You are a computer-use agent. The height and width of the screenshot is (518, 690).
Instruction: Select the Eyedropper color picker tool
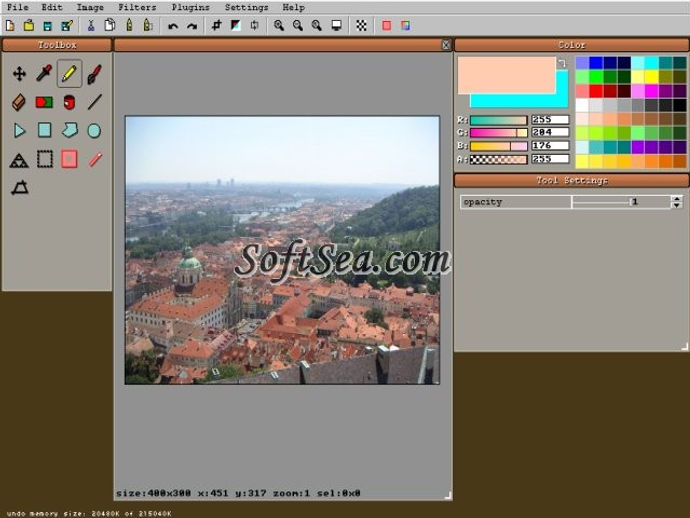pos(44,73)
